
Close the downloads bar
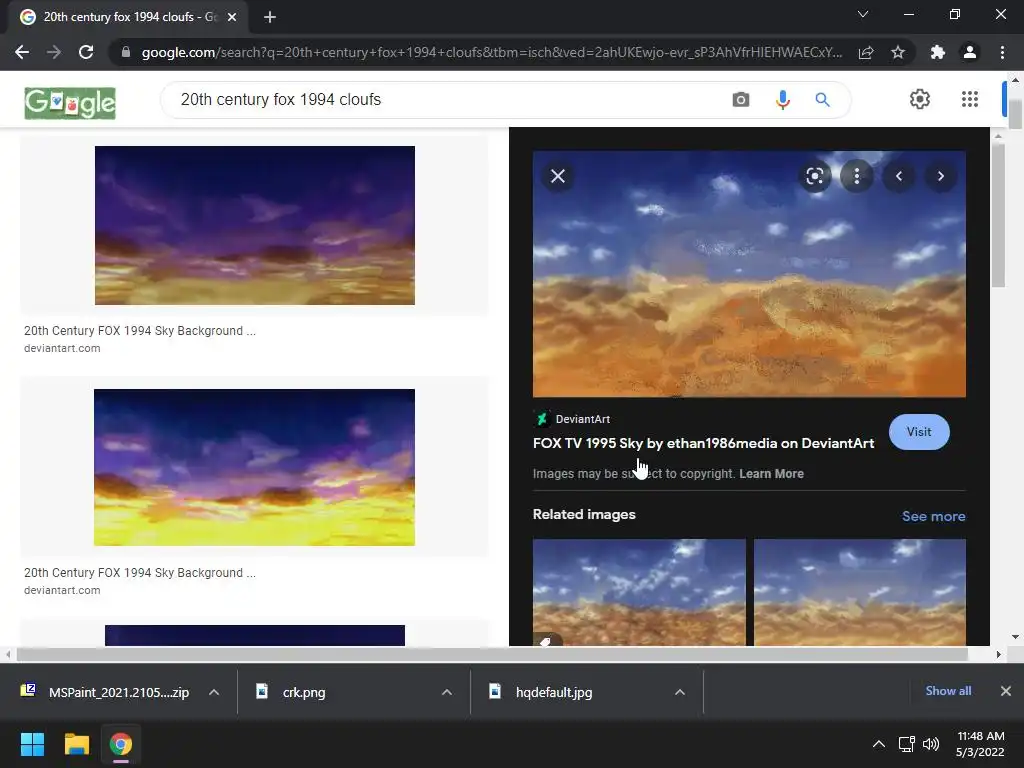click(x=1006, y=691)
